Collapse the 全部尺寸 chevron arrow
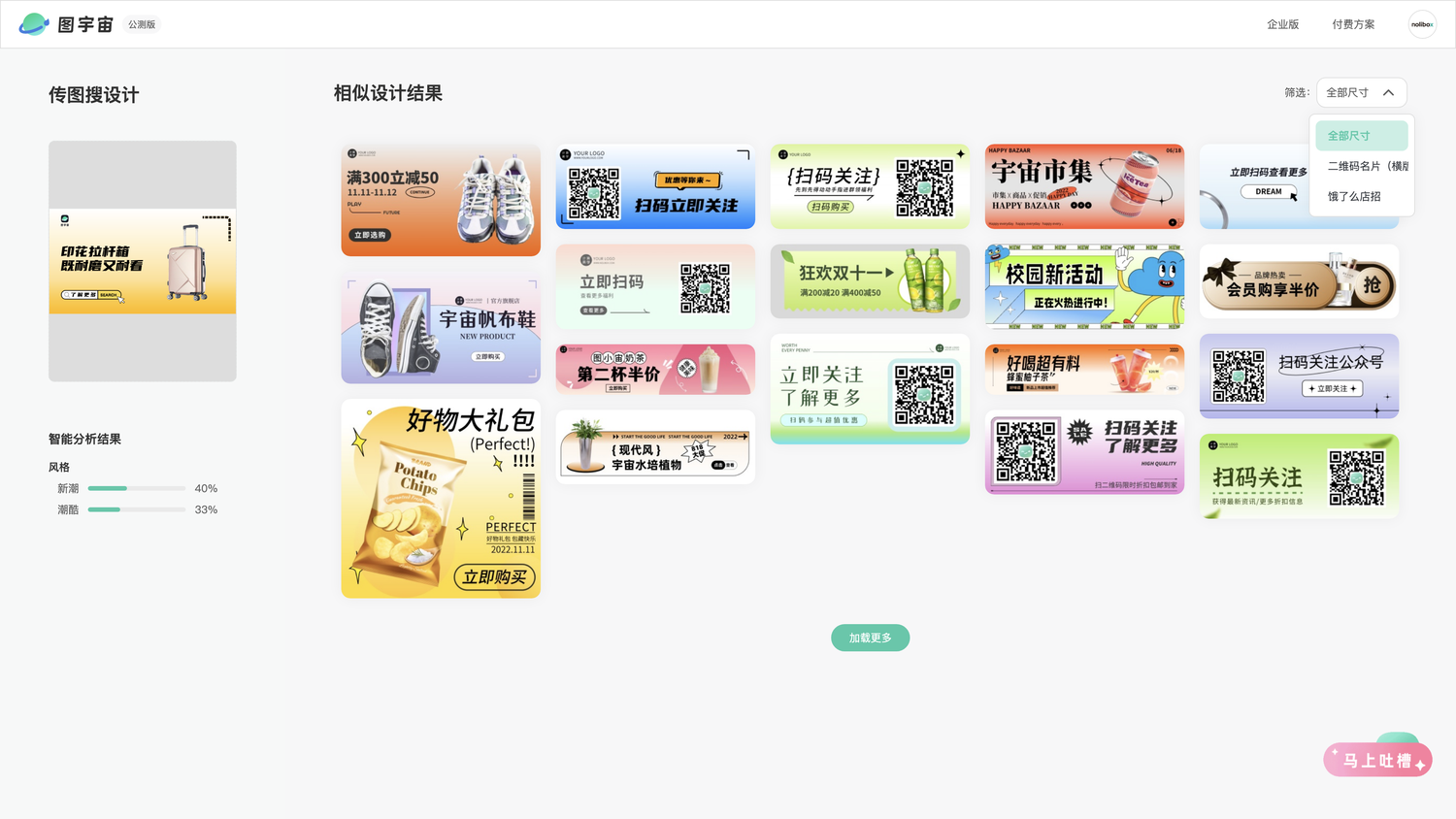The width and height of the screenshot is (1456, 819). click(x=1389, y=93)
